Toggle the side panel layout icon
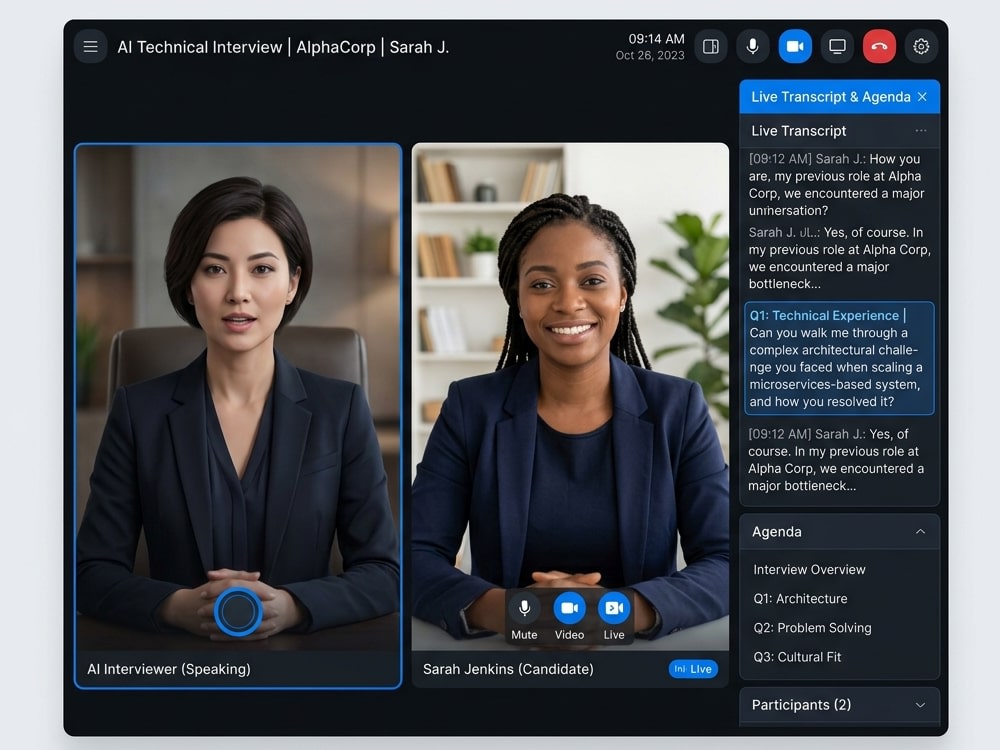 [x=710, y=47]
